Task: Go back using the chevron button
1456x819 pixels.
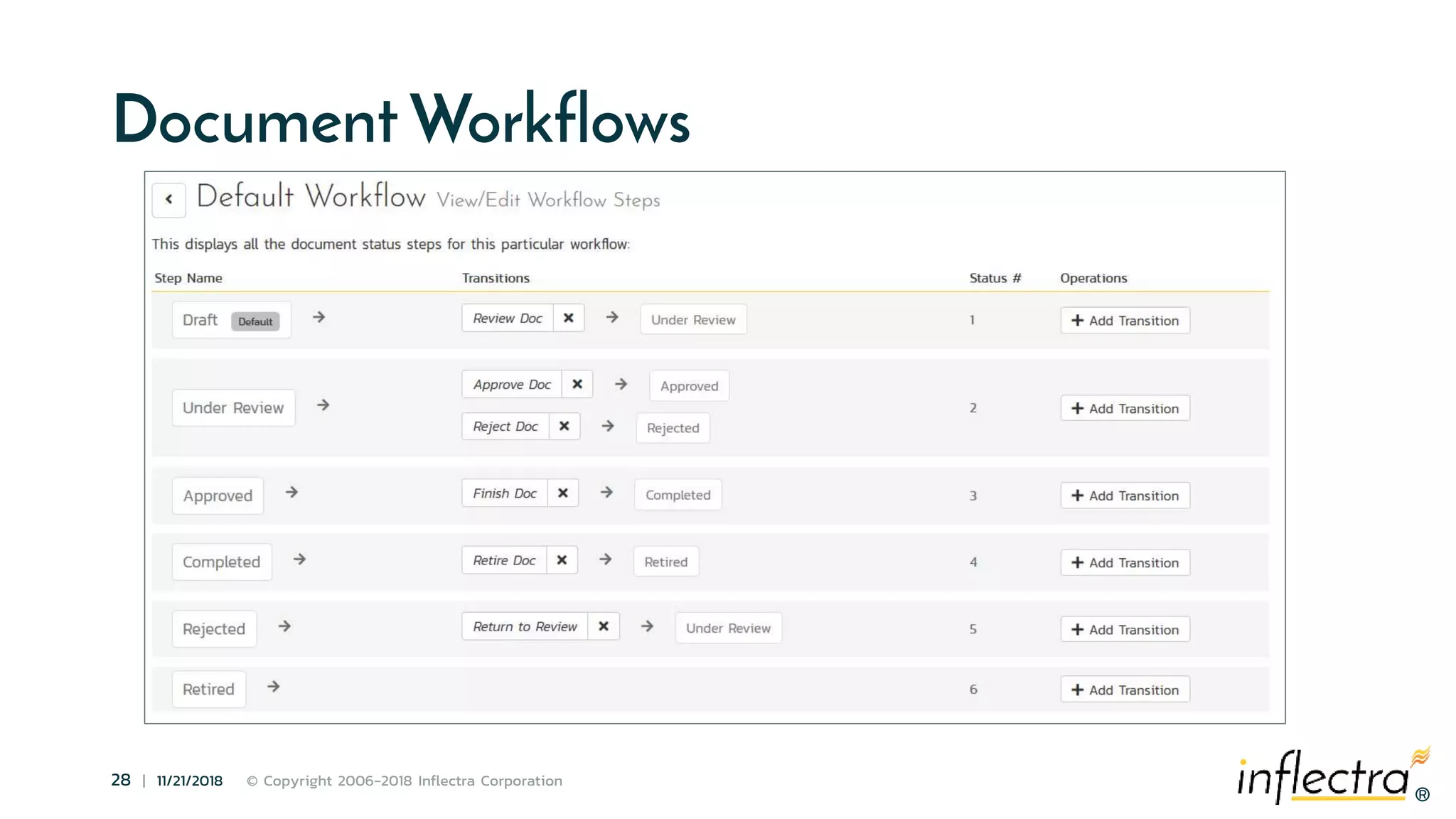Action: [168, 200]
